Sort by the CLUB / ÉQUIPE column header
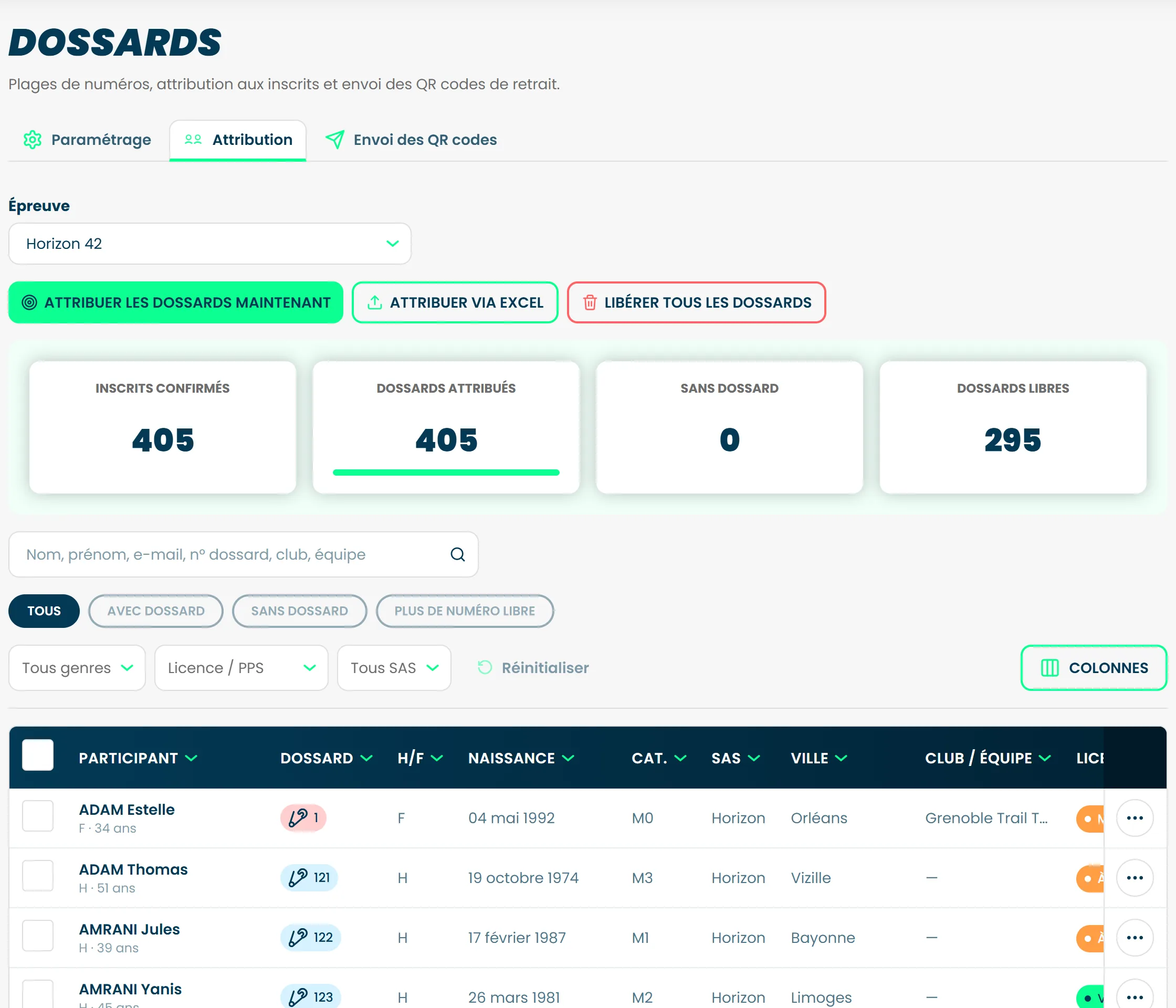This screenshot has width=1176, height=1008. (988, 758)
